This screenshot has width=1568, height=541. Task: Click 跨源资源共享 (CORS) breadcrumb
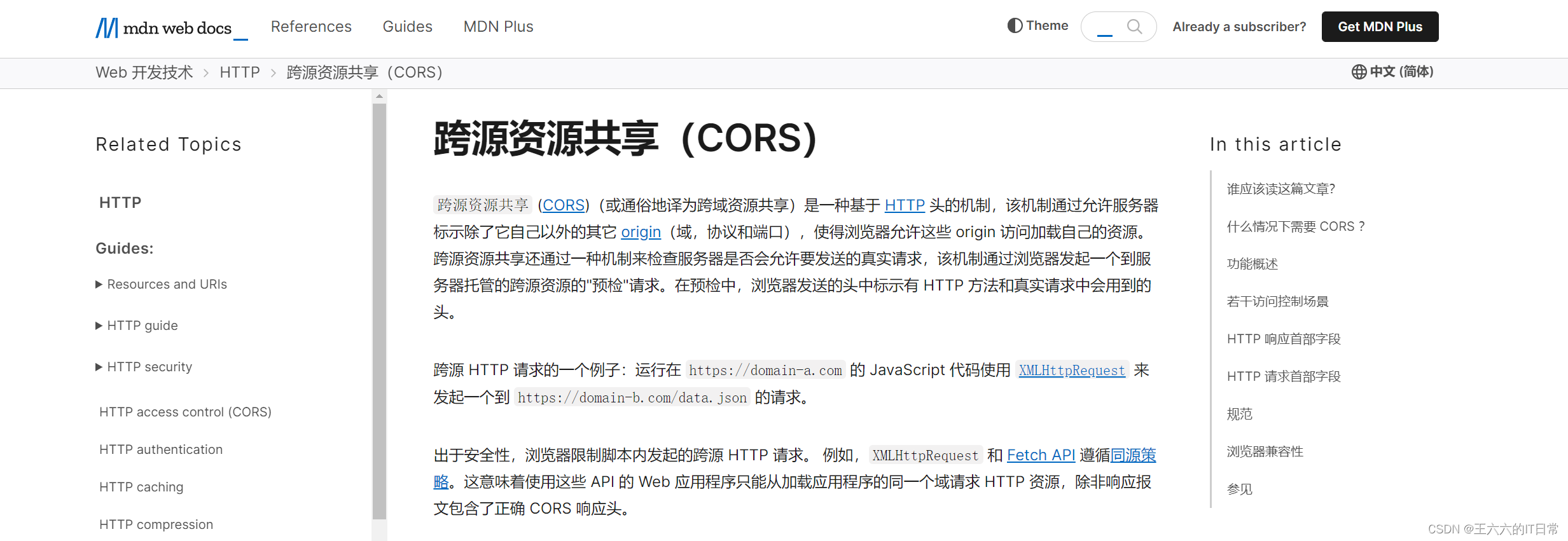(x=364, y=72)
